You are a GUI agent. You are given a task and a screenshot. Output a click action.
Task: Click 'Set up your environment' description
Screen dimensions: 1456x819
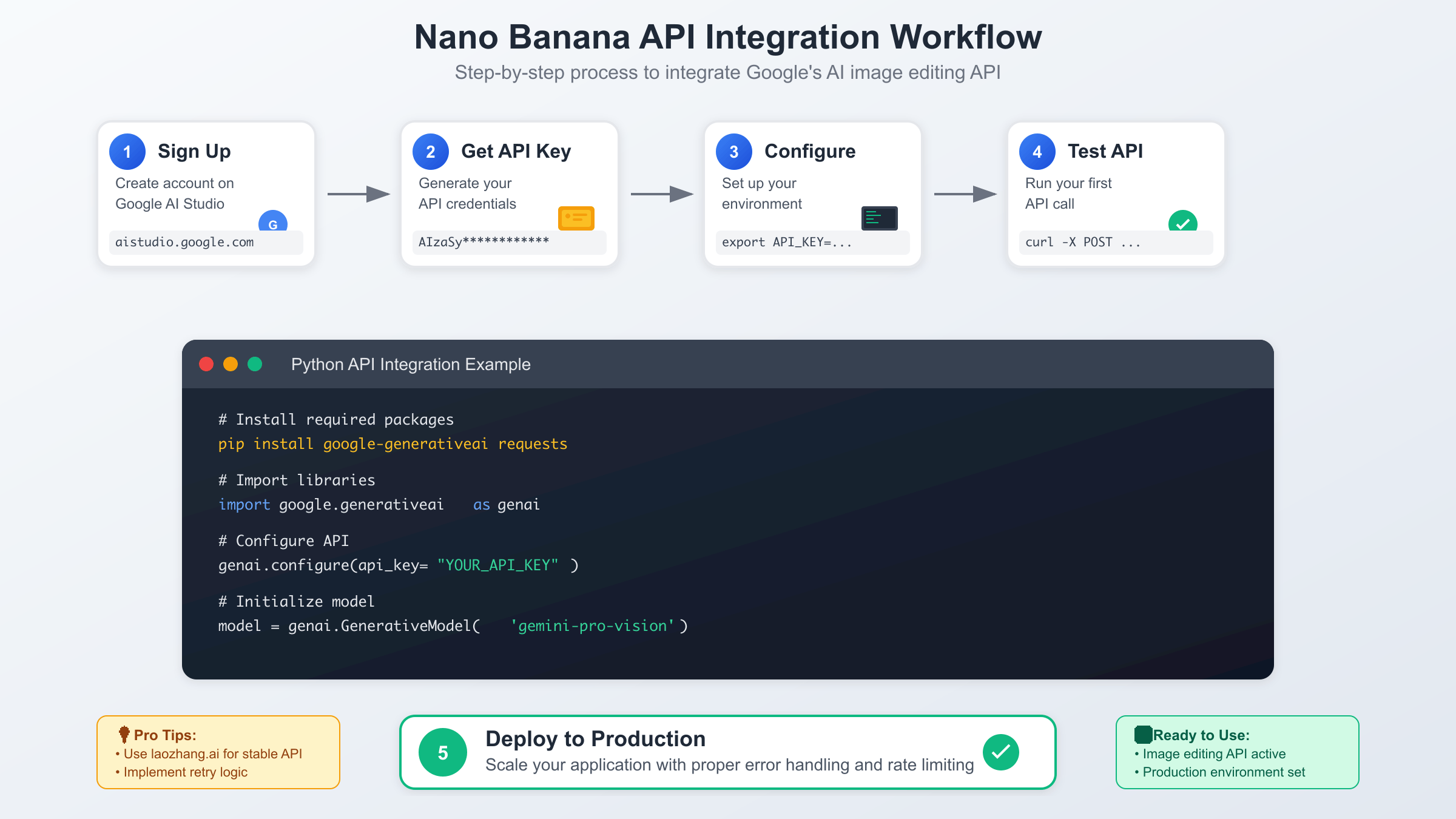coord(762,194)
